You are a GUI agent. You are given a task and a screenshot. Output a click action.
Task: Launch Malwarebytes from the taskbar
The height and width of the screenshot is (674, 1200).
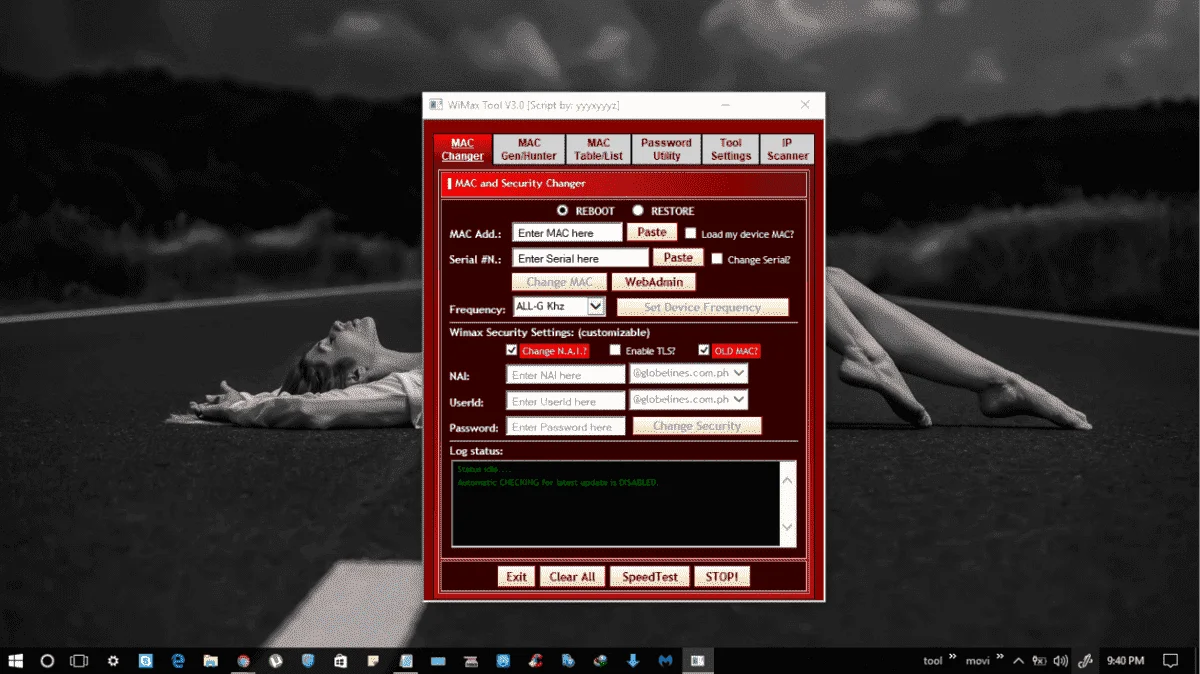[665, 661]
